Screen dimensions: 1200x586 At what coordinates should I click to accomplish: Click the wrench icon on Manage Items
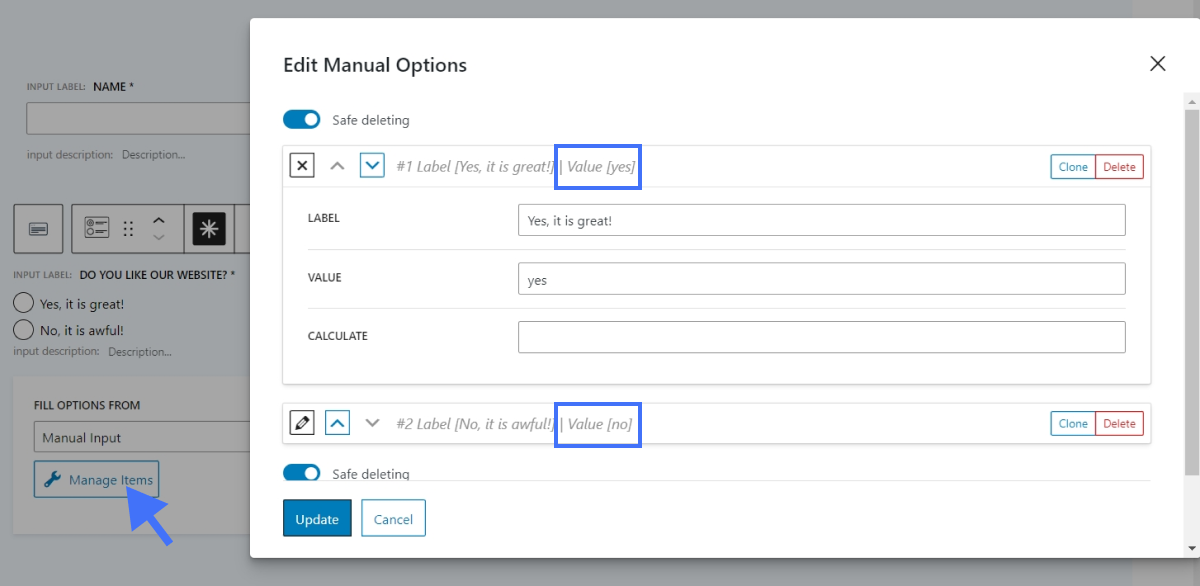coord(53,479)
